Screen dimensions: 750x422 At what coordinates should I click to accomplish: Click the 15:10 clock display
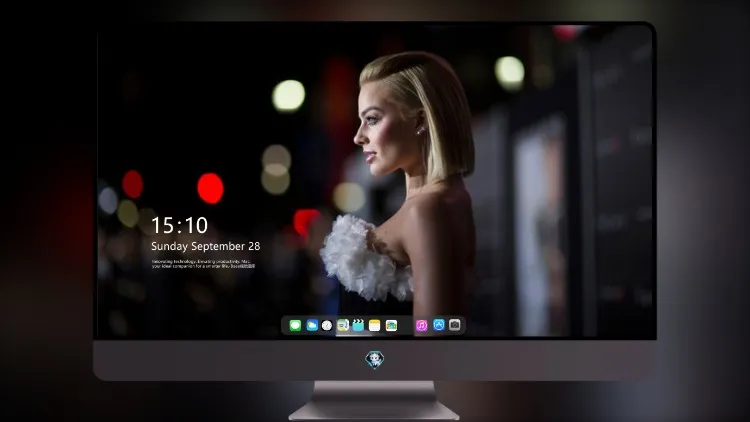click(179, 225)
